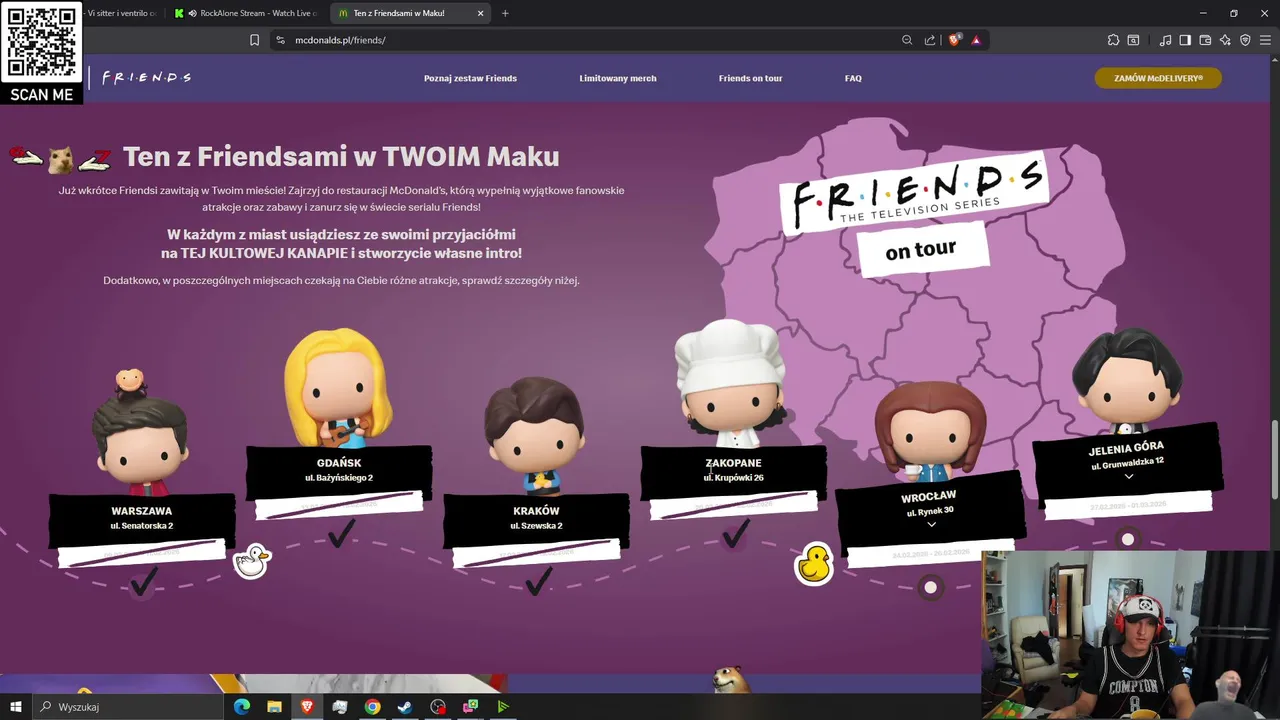Screen dimensions: 1280x720
Task: Close the Ten z Friendsami w Maku tab
Action: click(x=480, y=13)
